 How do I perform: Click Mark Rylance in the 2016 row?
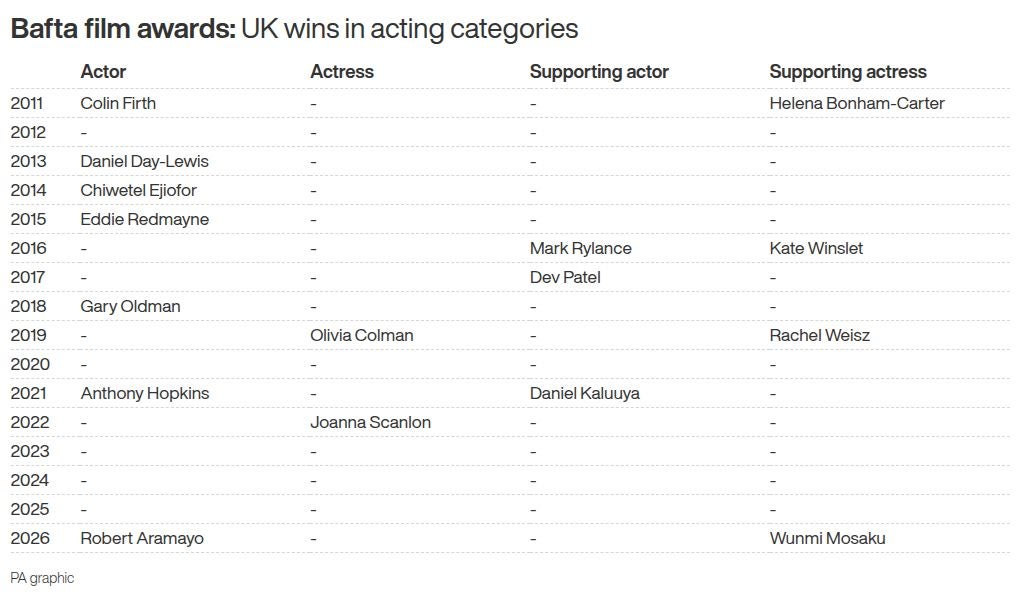(x=581, y=248)
